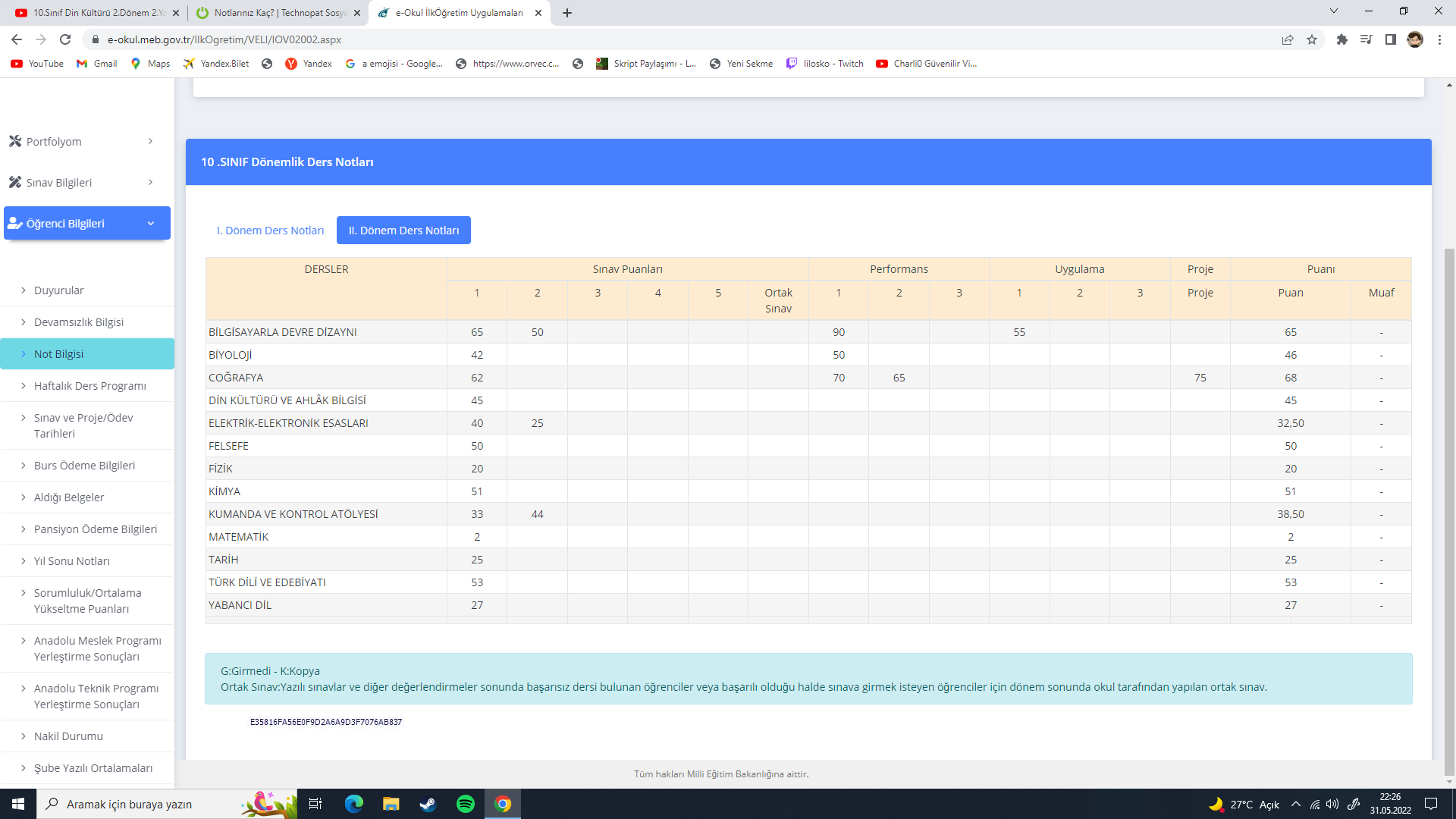This screenshot has height=819, width=1456.
Task: Go to Yıl Sonu Notları page
Action: 72,561
